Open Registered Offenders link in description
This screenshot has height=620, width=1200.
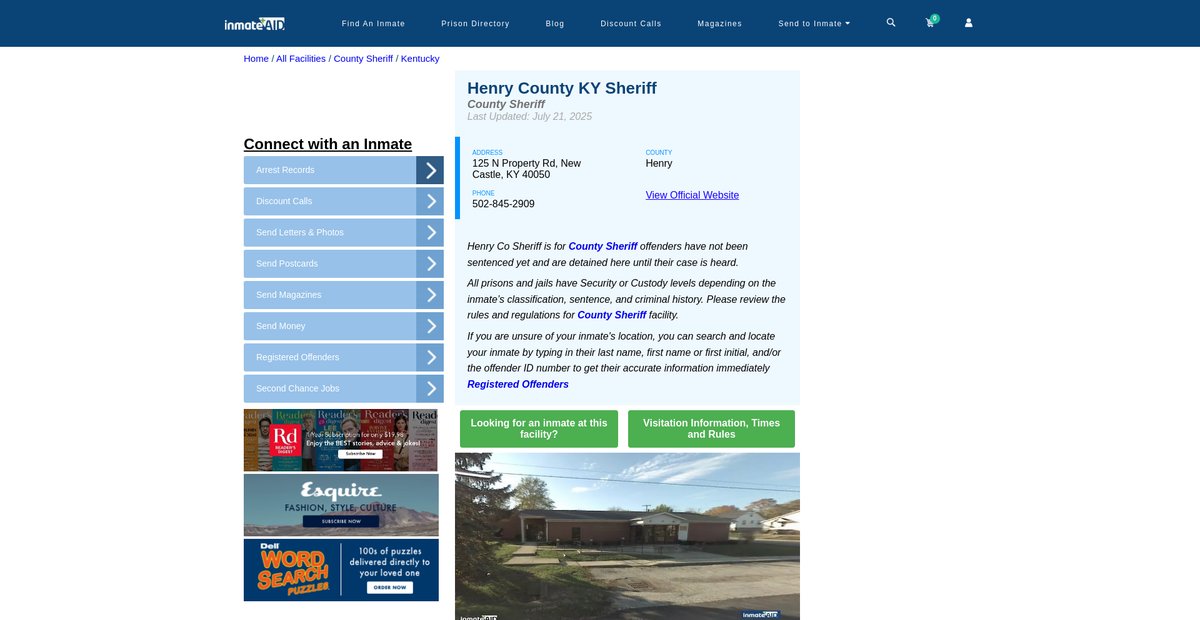pyautogui.click(x=518, y=384)
